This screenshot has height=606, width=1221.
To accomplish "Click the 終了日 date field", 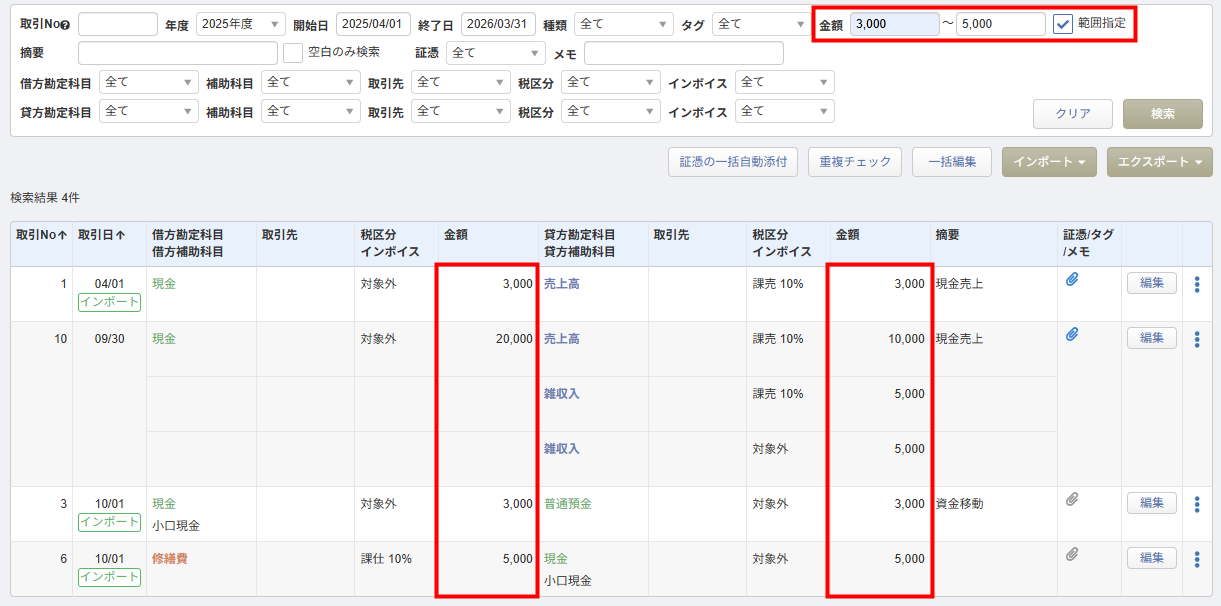I will pos(498,24).
